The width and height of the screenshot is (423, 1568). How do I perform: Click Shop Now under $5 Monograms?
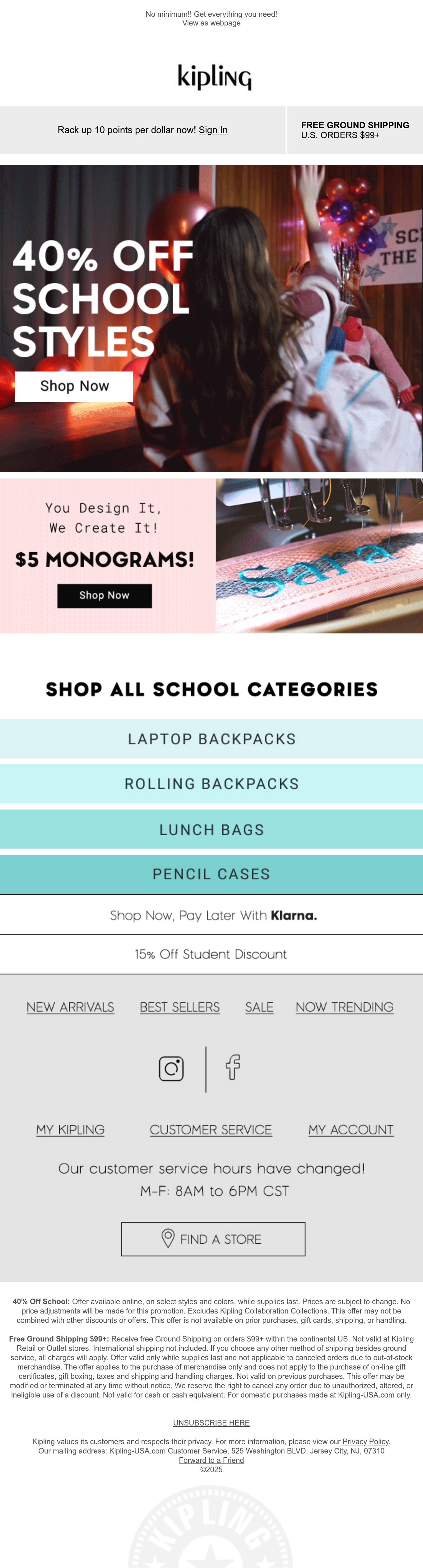tap(105, 595)
